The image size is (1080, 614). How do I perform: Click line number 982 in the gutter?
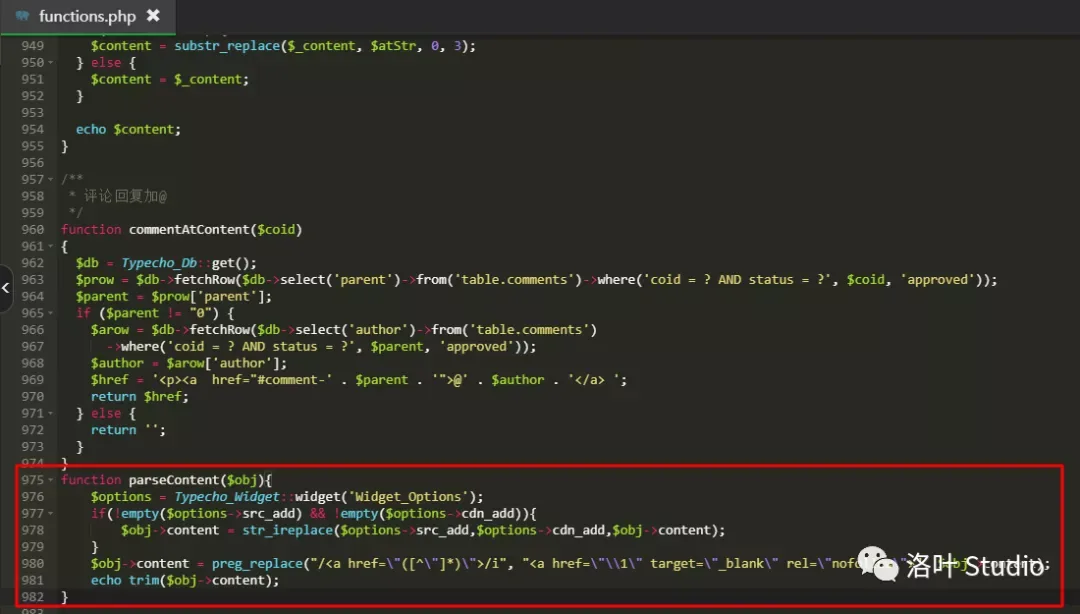coord(32,597)
